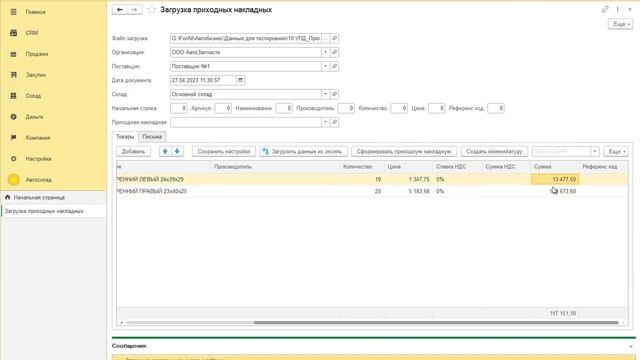Open the table toolbar Еще menu

[616, 151]
